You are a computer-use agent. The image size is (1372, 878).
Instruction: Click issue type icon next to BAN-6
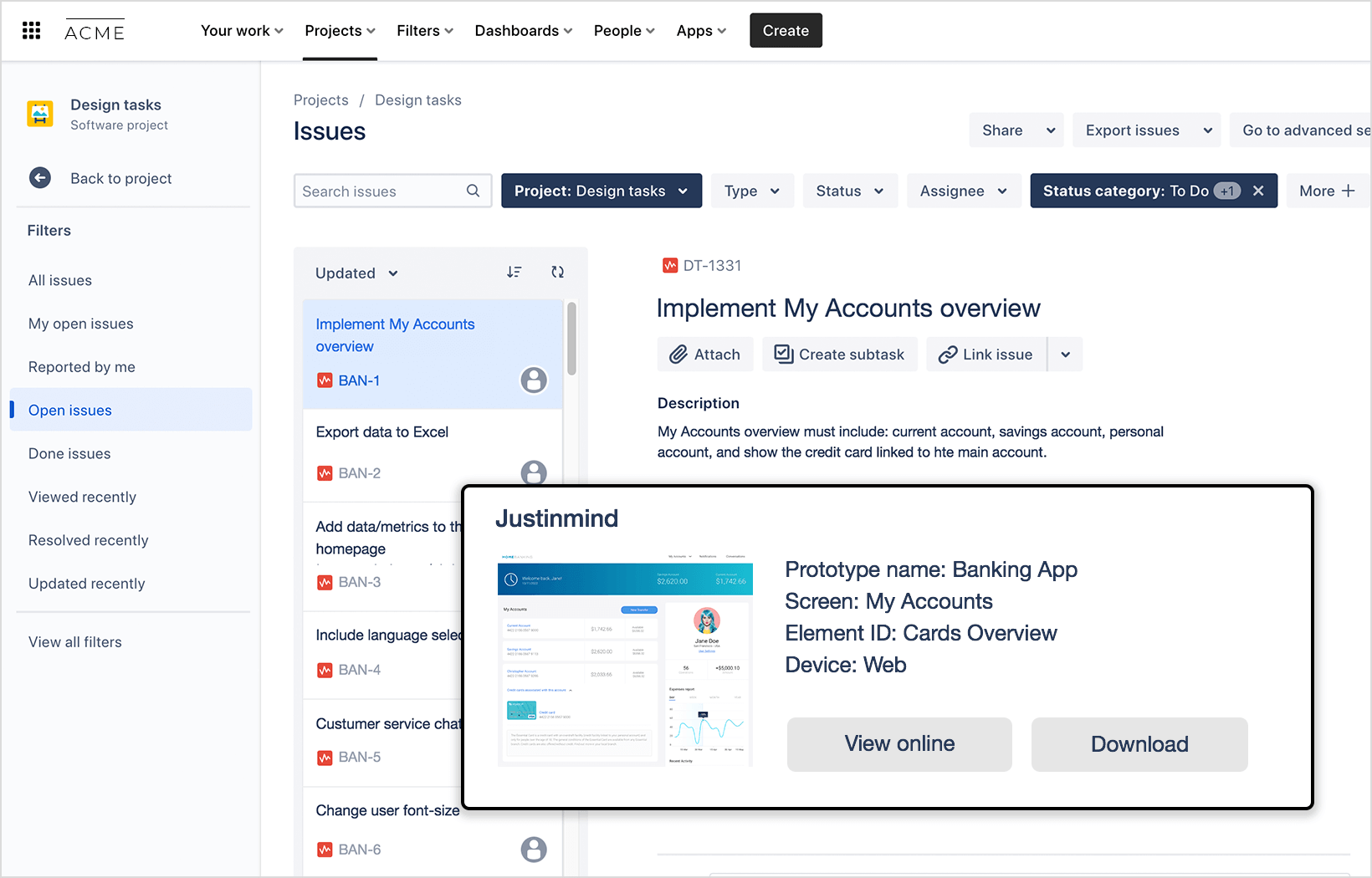click(325, 850)
